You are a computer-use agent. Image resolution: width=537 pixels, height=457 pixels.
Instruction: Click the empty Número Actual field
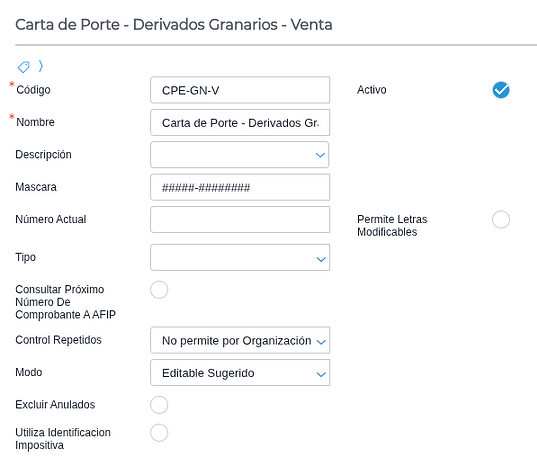point(240,220)
